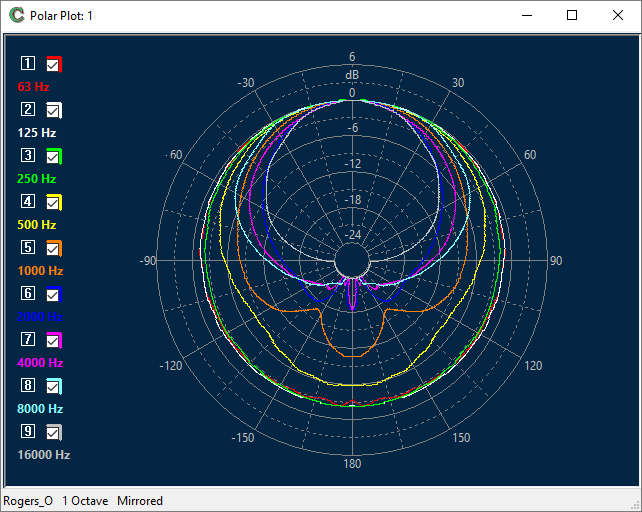
Task: Click the numbered box 8 for 8000 Hz
Action: coord(28,386)
